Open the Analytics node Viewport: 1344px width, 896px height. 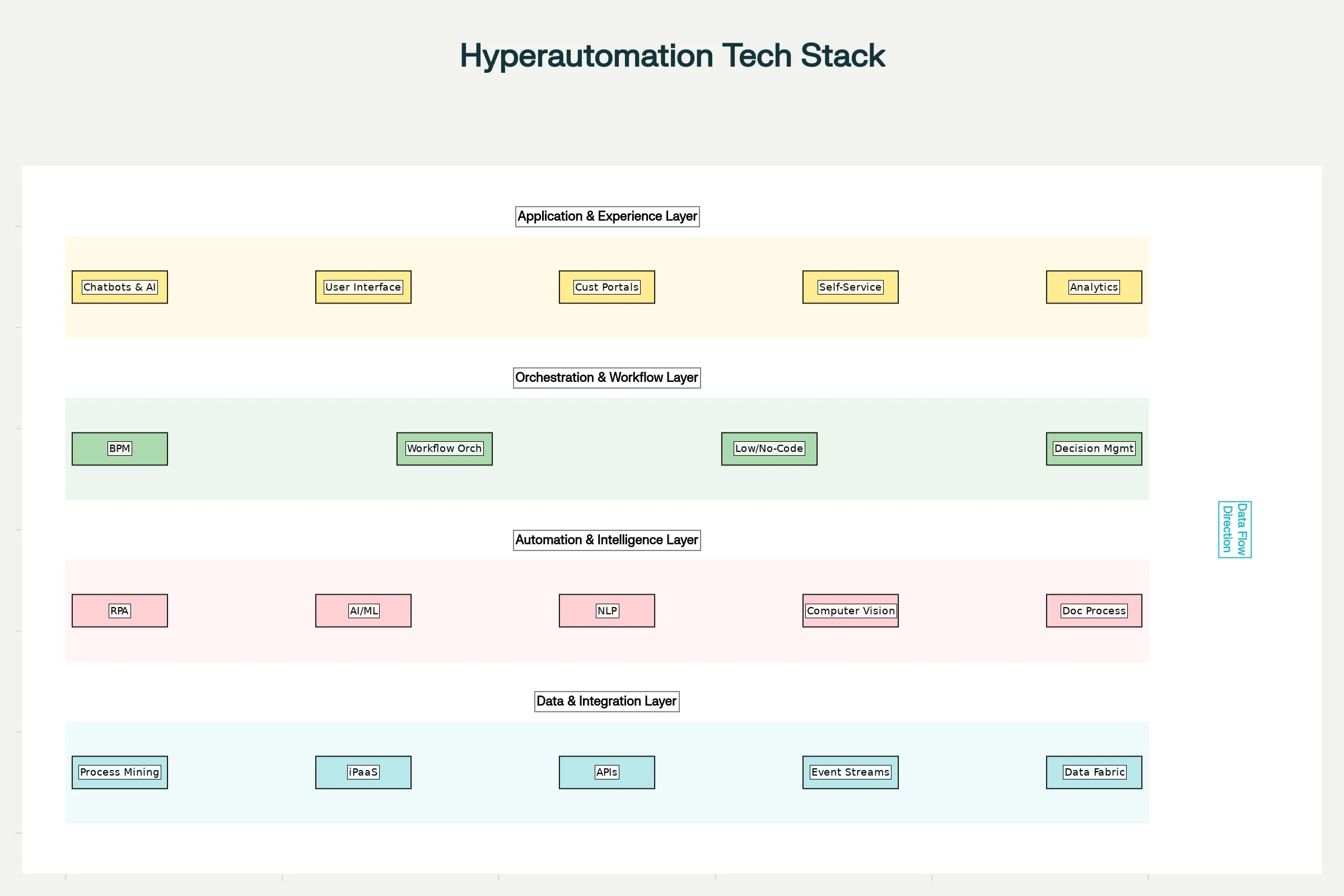tap(1093, 287)
